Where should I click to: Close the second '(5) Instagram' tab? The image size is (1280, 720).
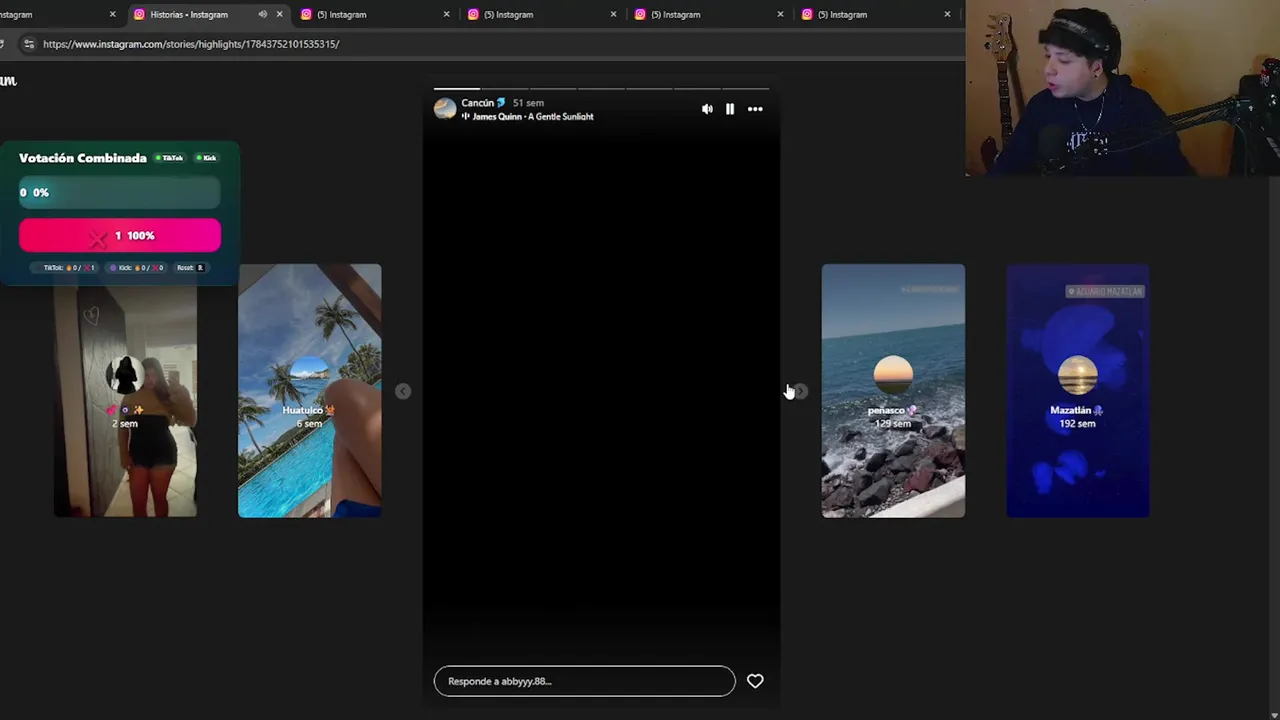pyautogui.click(x=614, y=15)
